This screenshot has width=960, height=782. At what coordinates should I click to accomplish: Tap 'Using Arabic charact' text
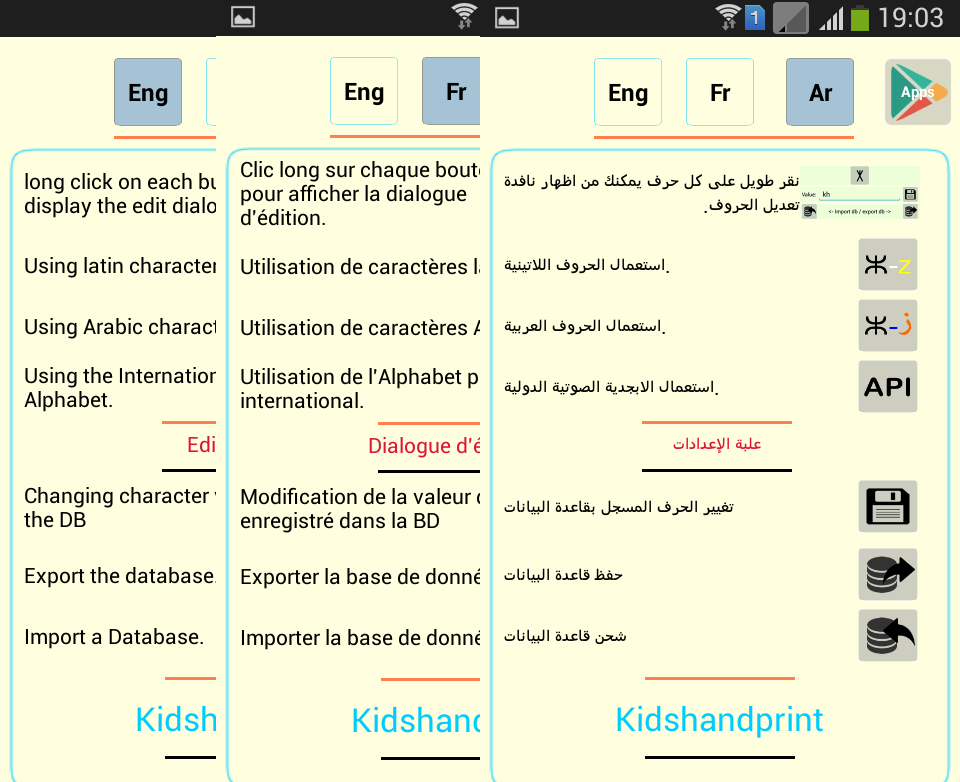pyautogui.click(x=120, y=326)
